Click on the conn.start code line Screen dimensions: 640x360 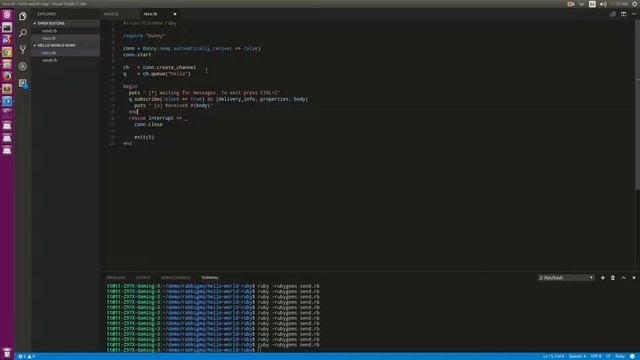pos(137,55)
